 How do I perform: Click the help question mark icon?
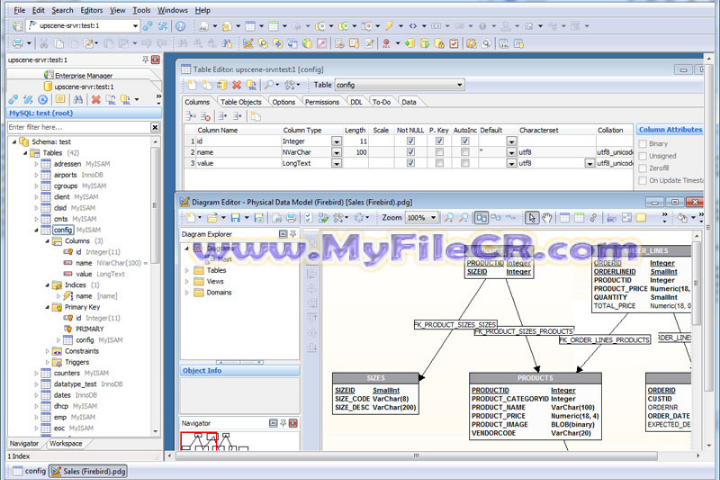point(180,26)
